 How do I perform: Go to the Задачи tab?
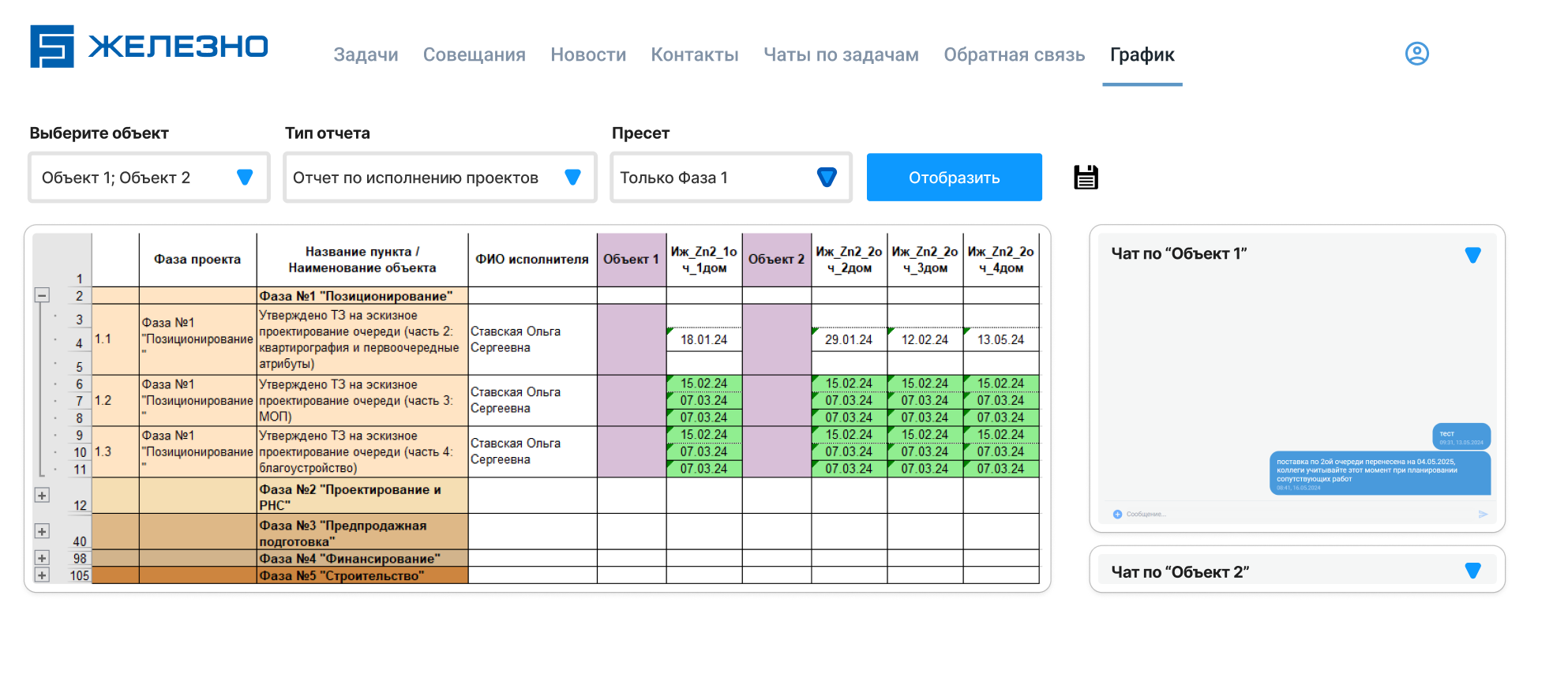point(366,54)
